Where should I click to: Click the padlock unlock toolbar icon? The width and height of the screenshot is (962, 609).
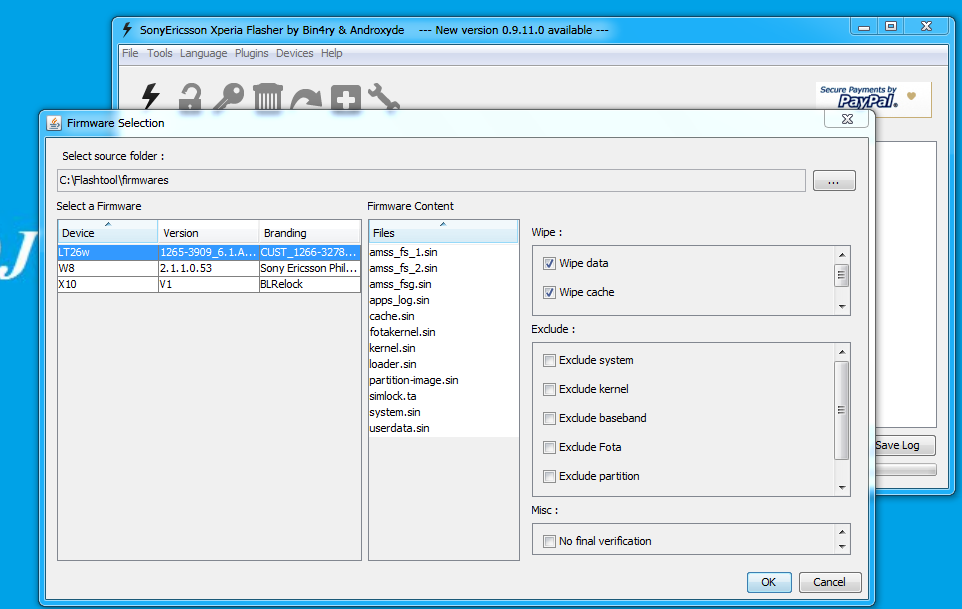pos(190,97)
